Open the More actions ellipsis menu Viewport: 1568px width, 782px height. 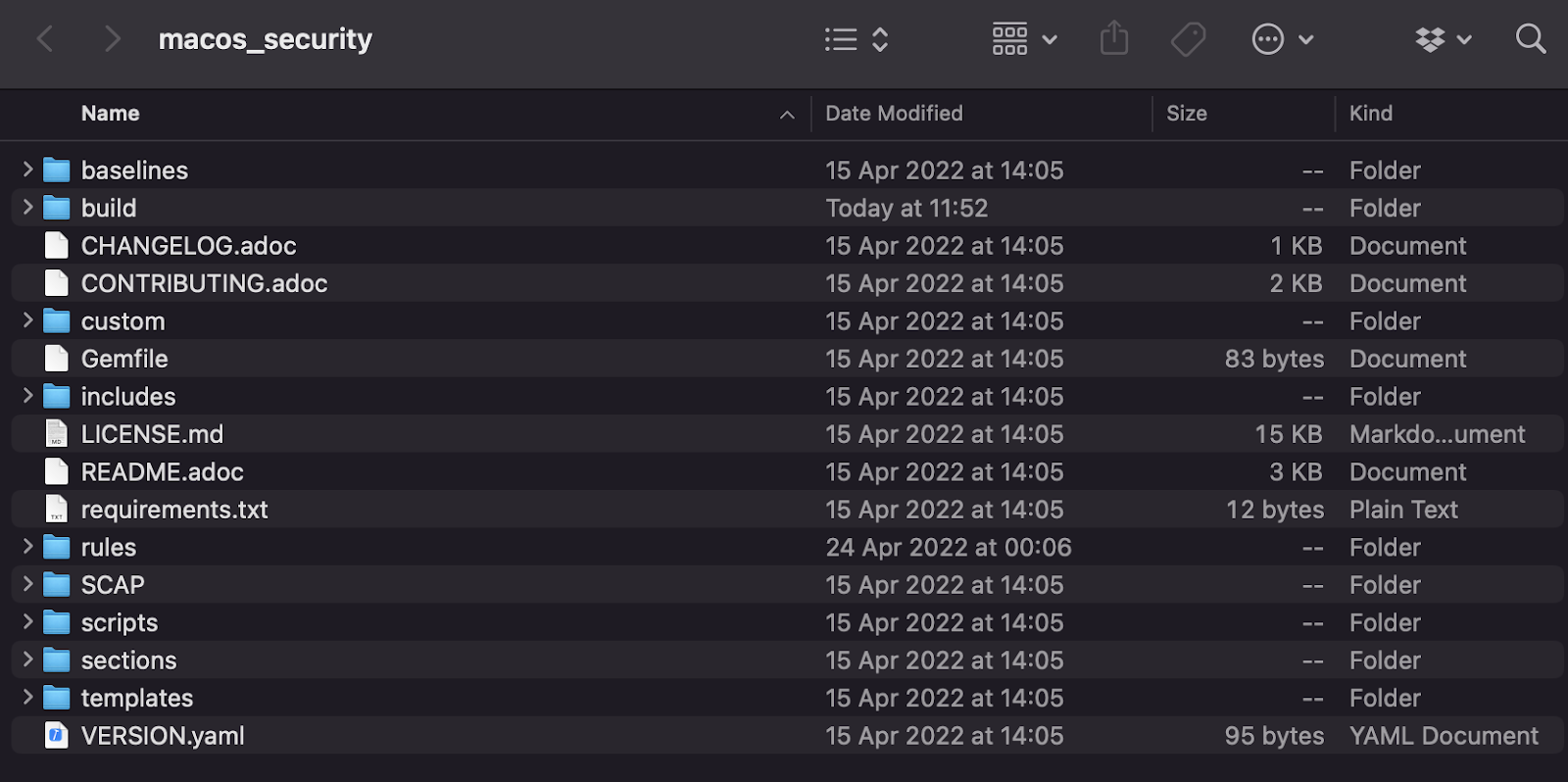click(1282, 39)
